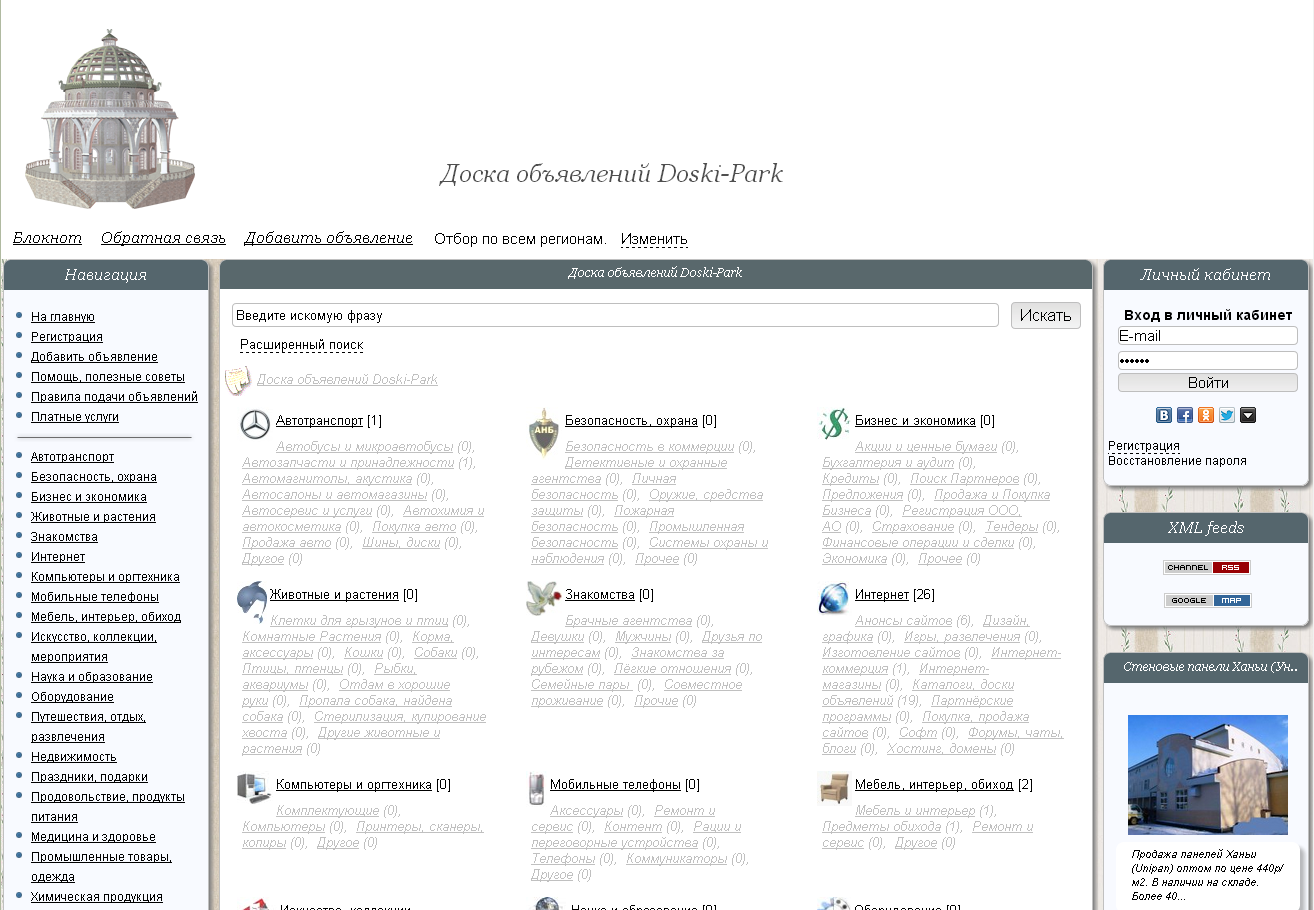1314x910 pixels.
Task: Open Оборудование in the sidebar navigation
Action: [72, 697]
